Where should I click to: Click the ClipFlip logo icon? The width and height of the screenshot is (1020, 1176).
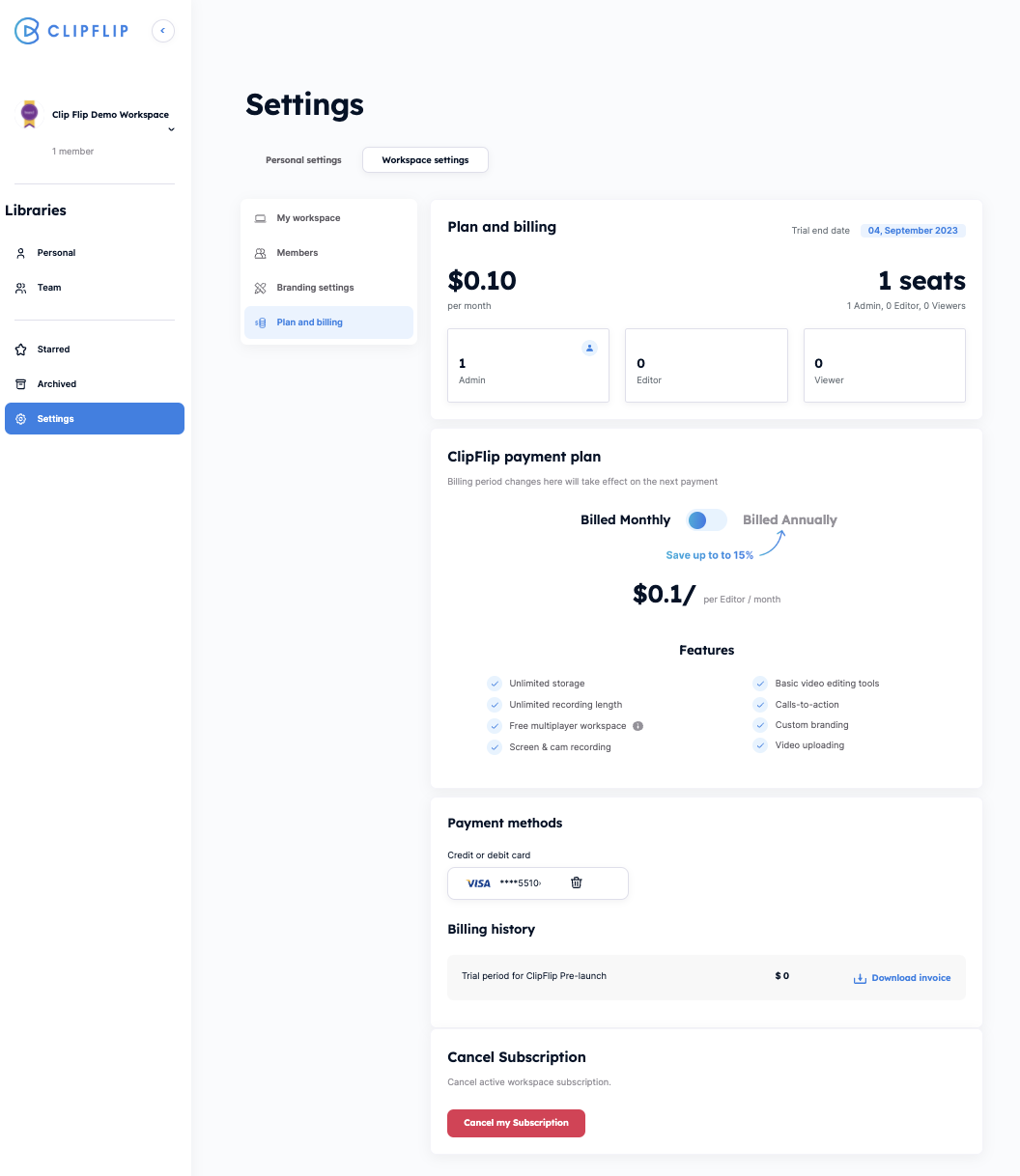(x=27, y=31)
